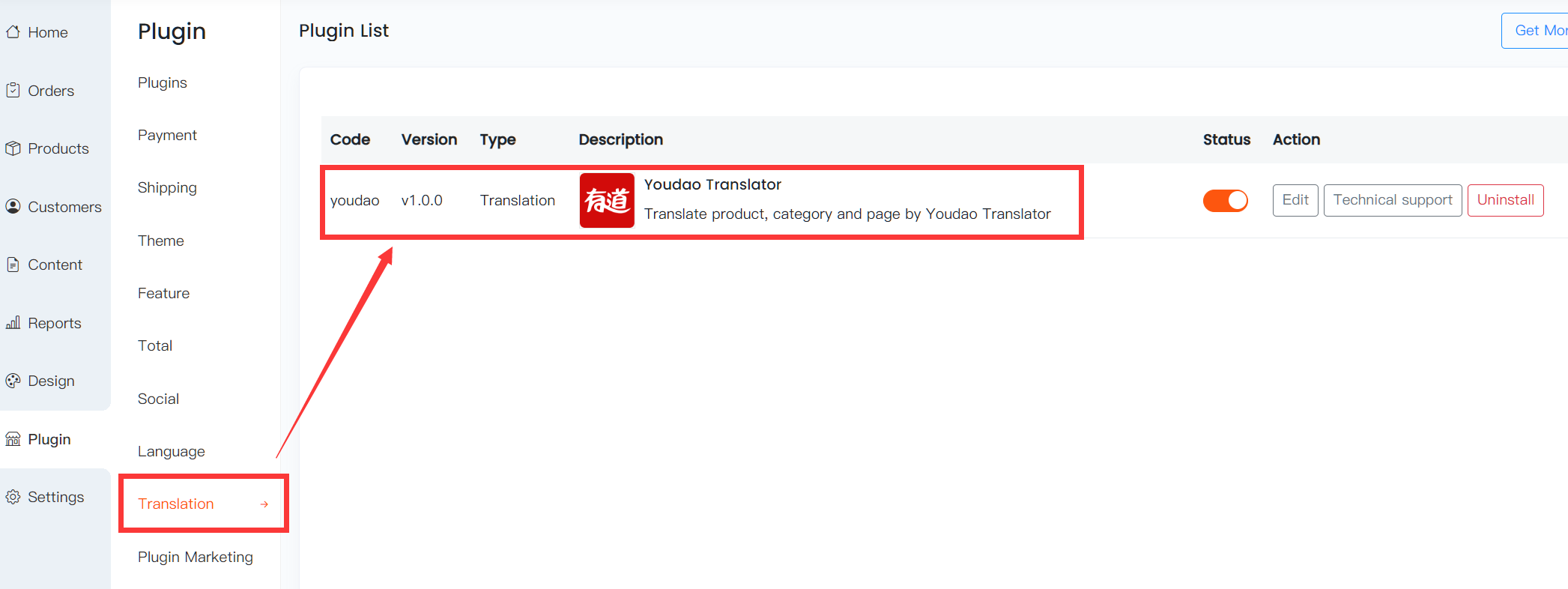Open Plugin Marketing category

tap(195, 557)
